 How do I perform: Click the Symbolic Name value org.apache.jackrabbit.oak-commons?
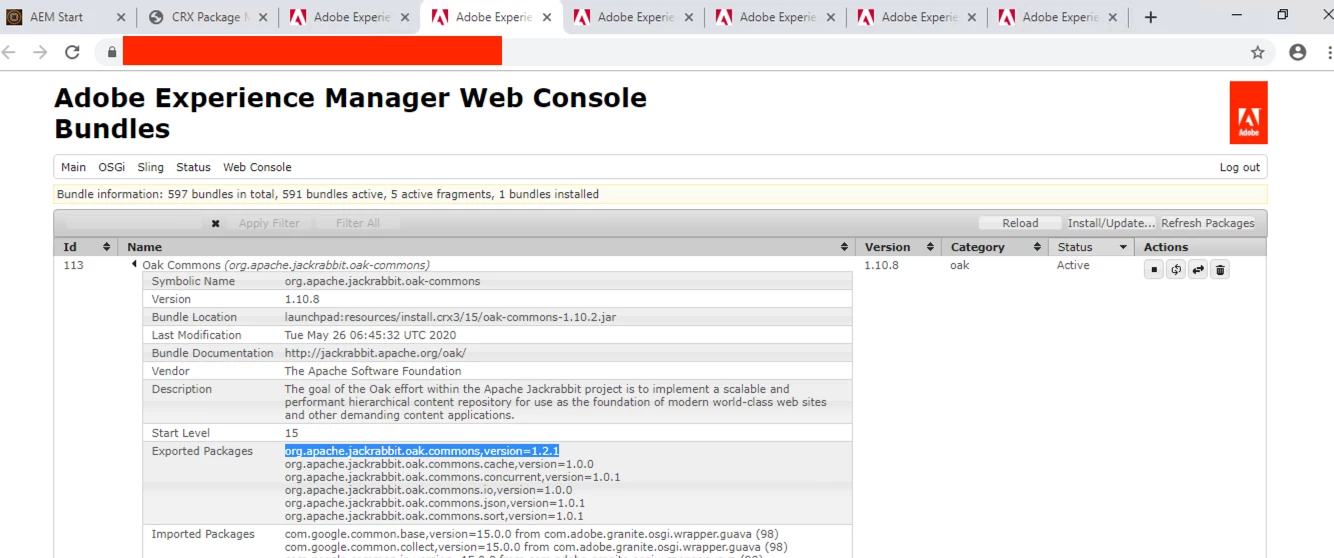coord(382,281)
